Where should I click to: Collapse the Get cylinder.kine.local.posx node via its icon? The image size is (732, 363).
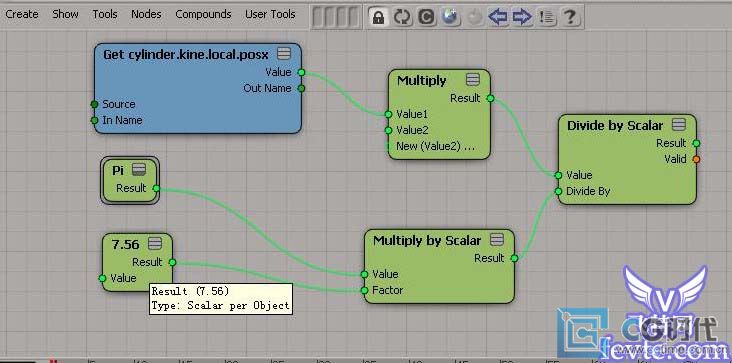(283, 54)
